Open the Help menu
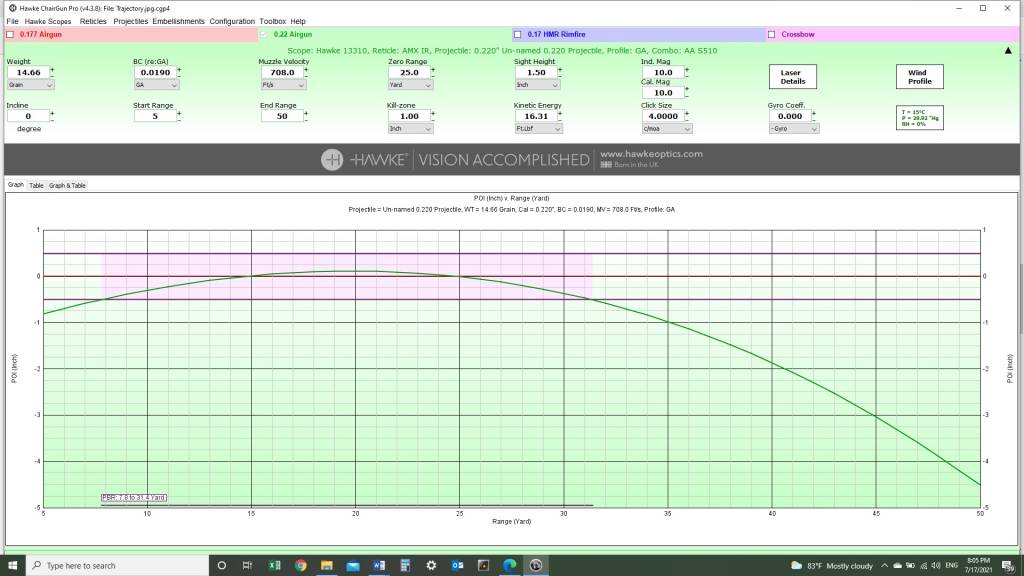Screen dimensions: 1024x576 pyautogui.click(x=298, y=22)
